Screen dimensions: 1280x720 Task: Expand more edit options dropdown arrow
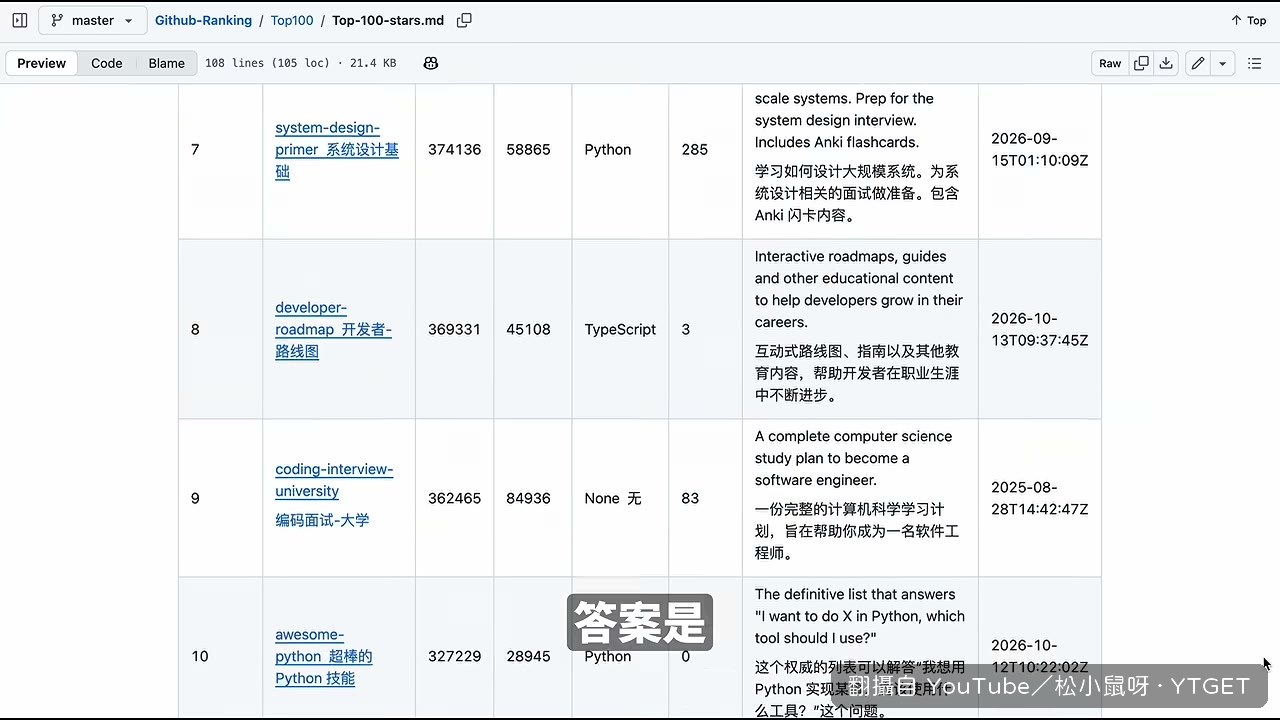(1222, 63)
